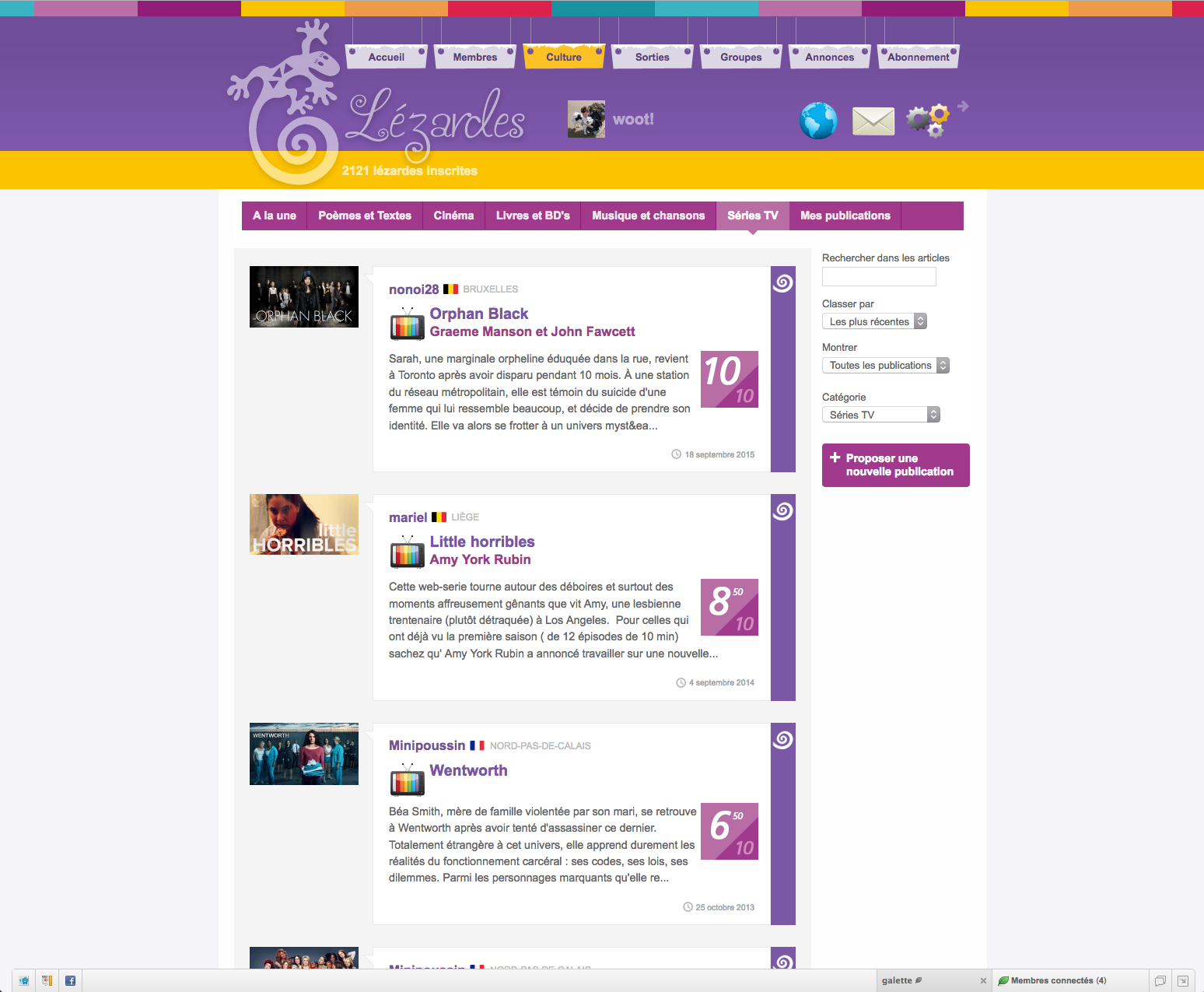Click the Amy York Rubin subtitle
This screenshot has width=1204, height=992.
[x=481, y=559]
